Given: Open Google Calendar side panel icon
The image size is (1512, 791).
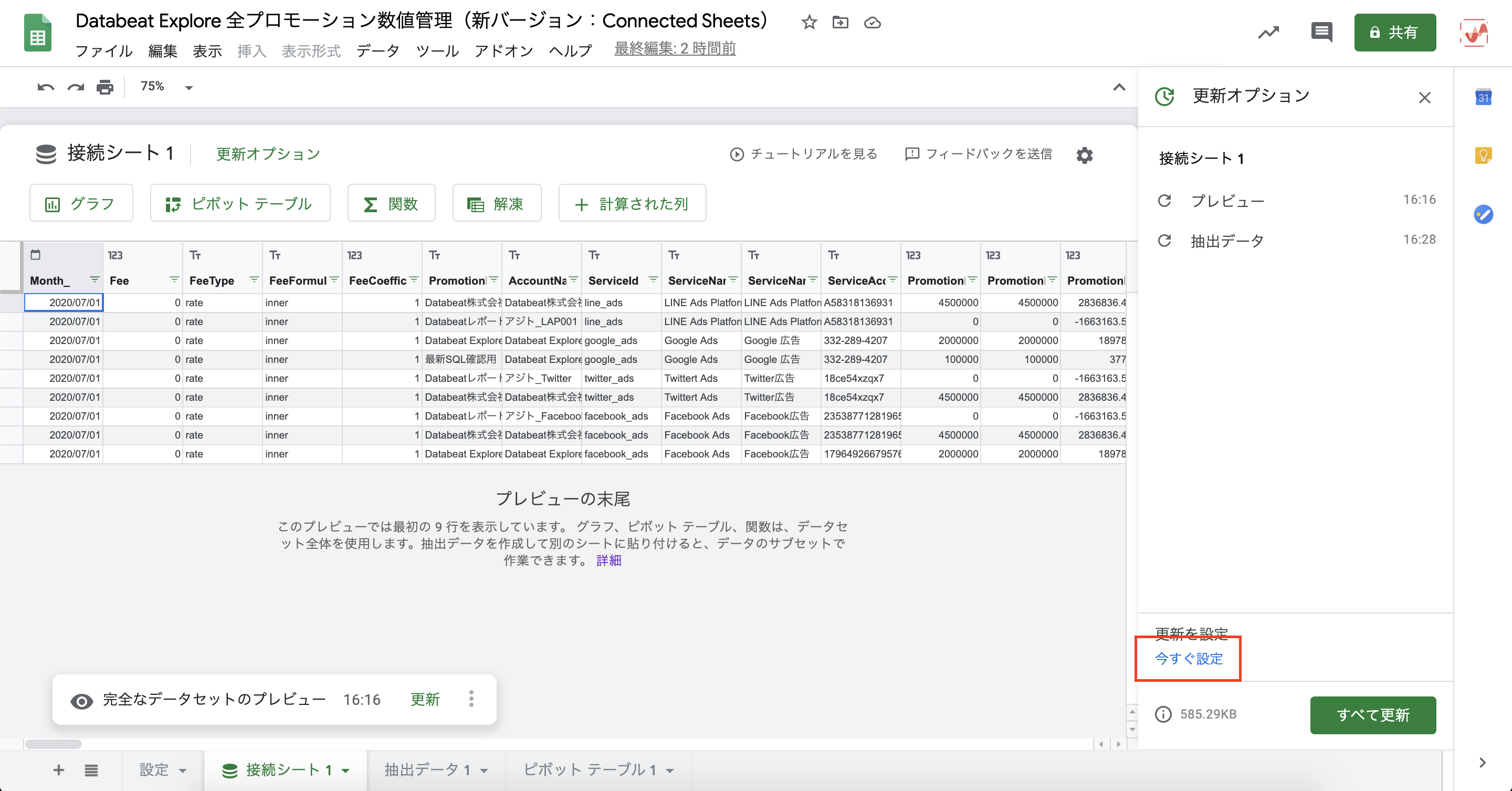Looking at the screenshot, I should coord(1483,97).
